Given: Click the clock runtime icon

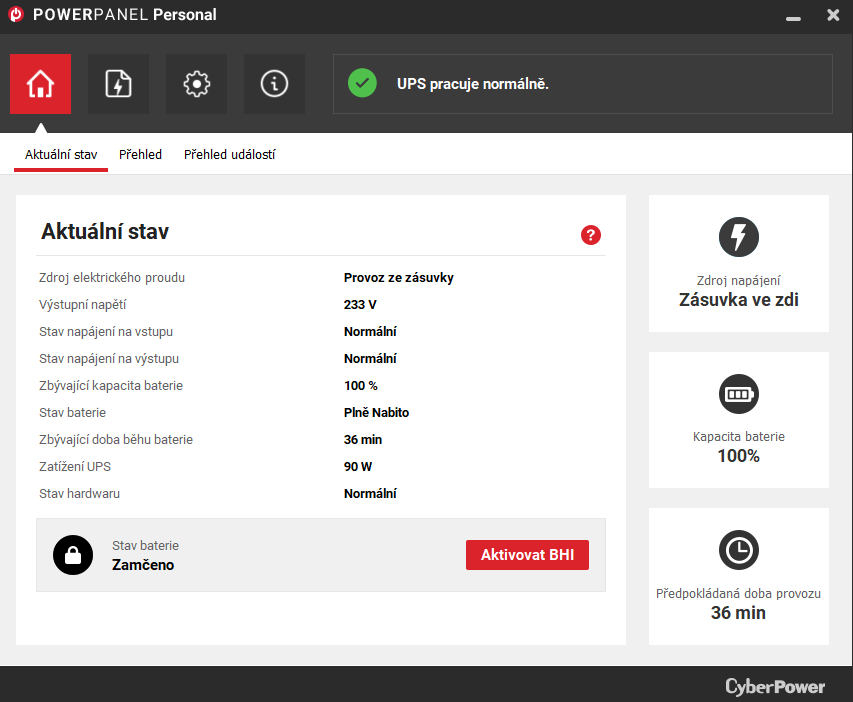Looking at the screenshot, I should [x=738, y=550].
